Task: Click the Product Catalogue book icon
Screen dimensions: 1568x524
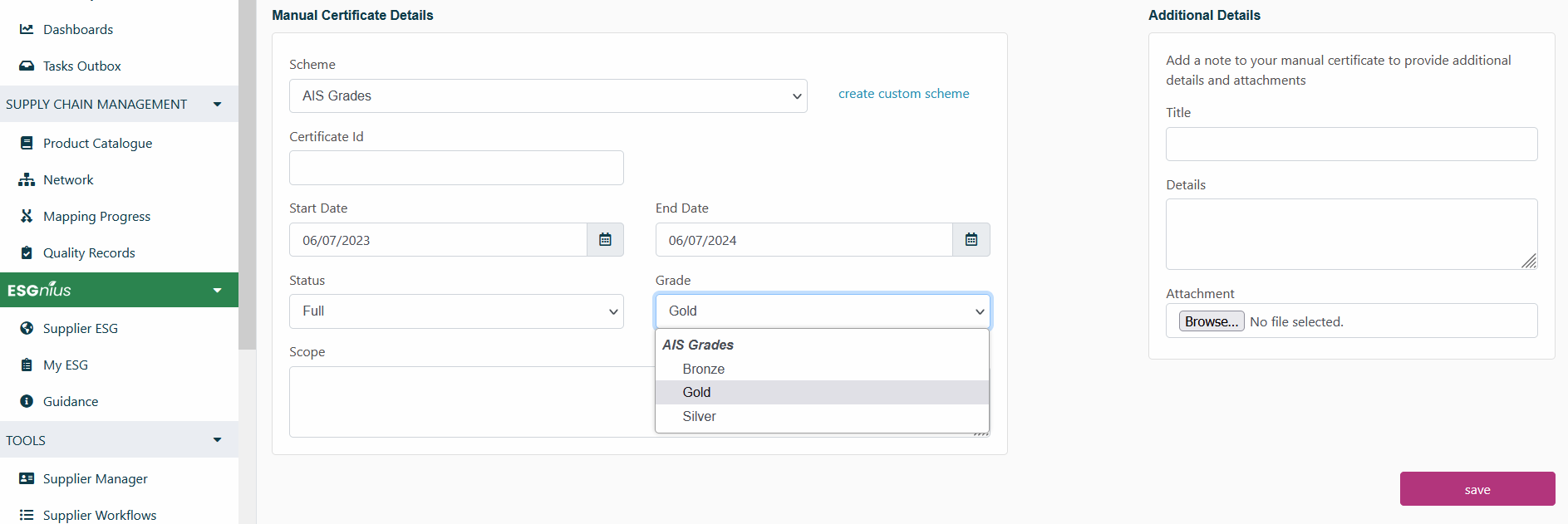Action: click(27, 143)
